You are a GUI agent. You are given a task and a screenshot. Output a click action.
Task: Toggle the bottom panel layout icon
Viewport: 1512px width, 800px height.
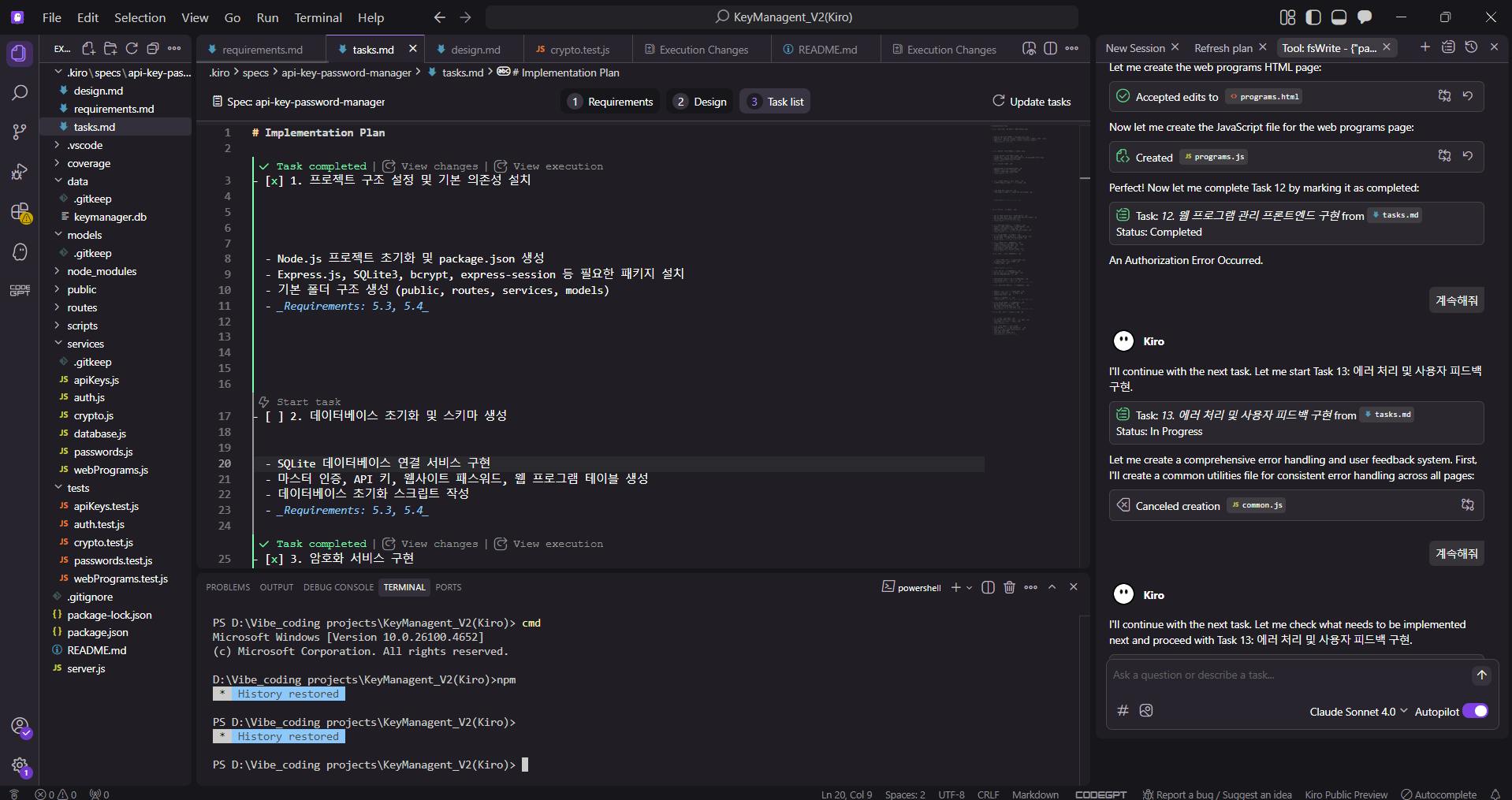pos(1339,17)
